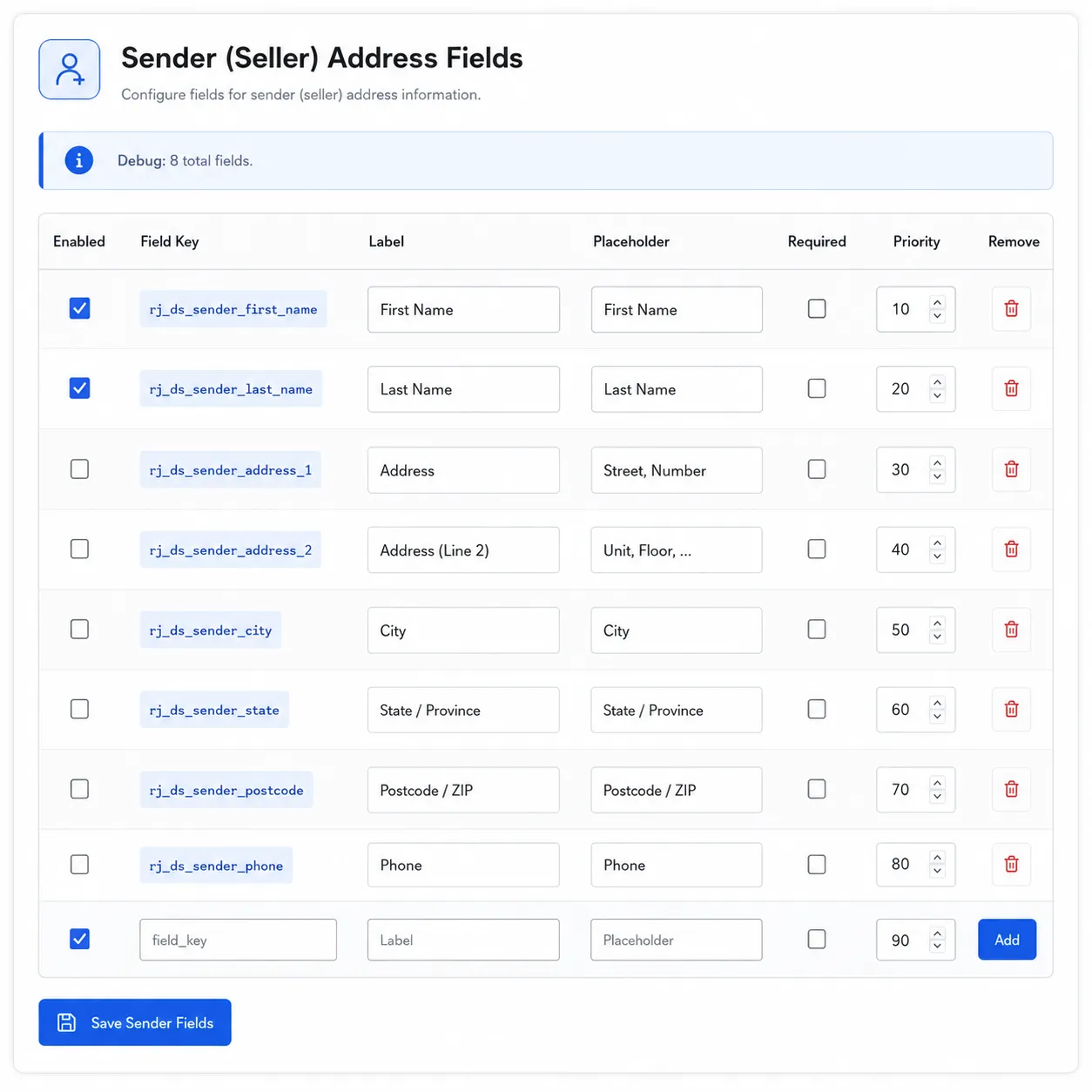Click the rj_ds_sender_first_name key tag
The width and height of the screenshot is (1092, 1092).
coord(233,309)
